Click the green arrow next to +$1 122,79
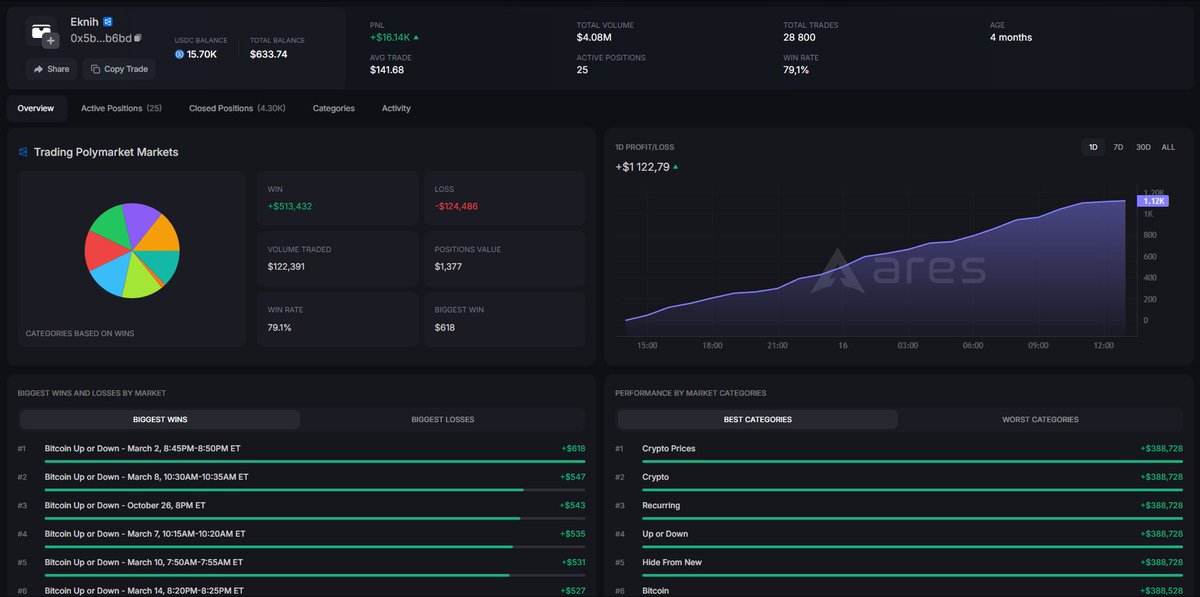The width and height of the screenshot is (1200, 597). [x=675, y=167]
